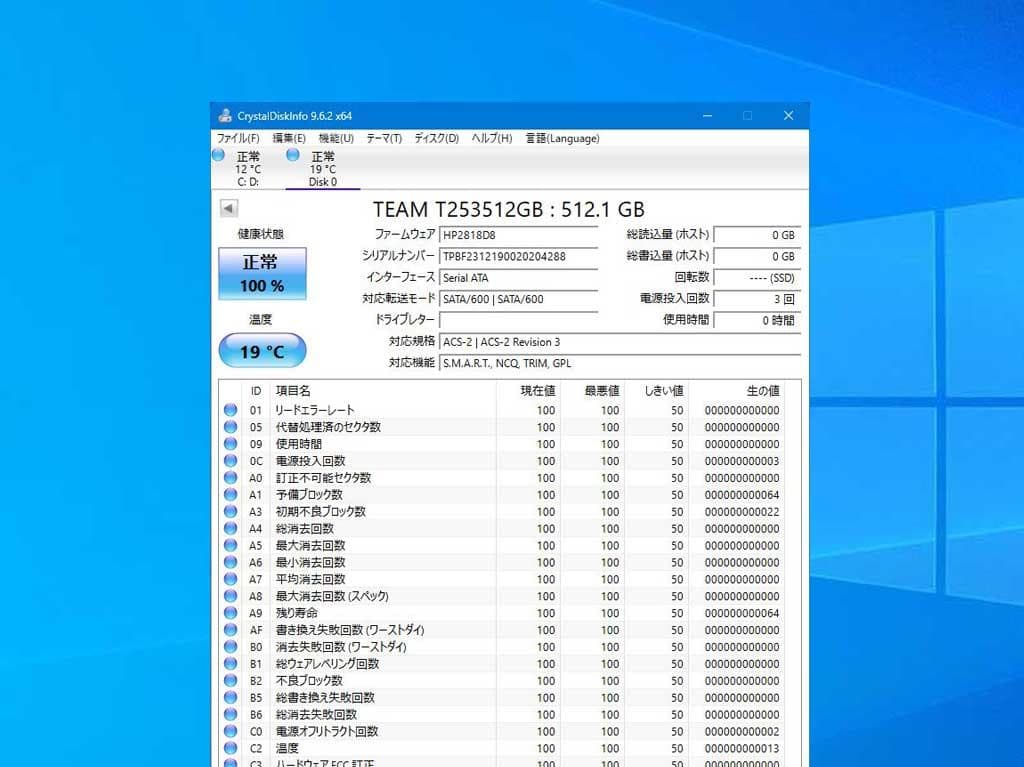Click the back arrow to switch disks
This screenshot has width=1024, height=767.
228,208
